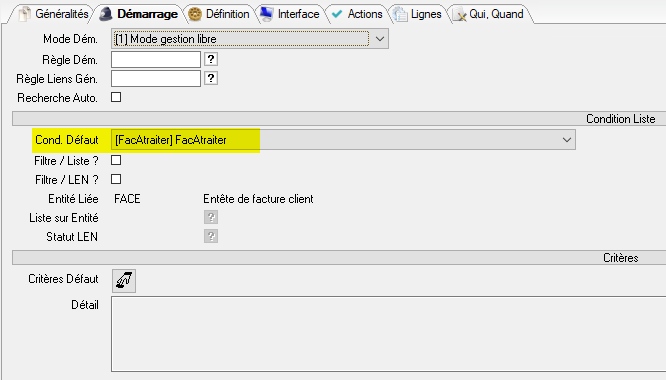The width and height of the screenshot is (666, 380).
Task: Click the Règle Liens Gén. input field
Action: pyautogui.click(x=156, y=79)
